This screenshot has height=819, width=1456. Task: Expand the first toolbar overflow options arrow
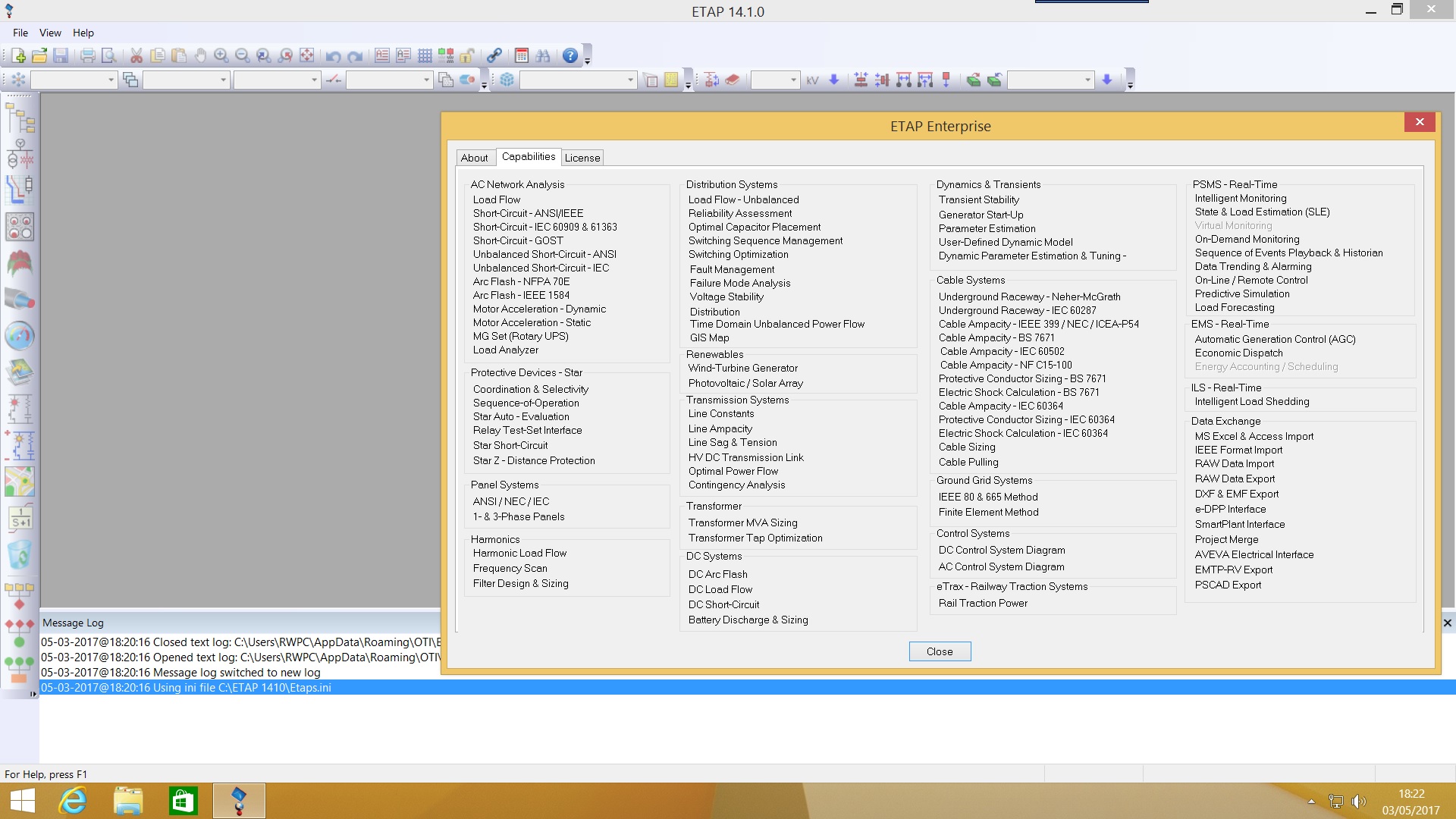tap(587, 61)
